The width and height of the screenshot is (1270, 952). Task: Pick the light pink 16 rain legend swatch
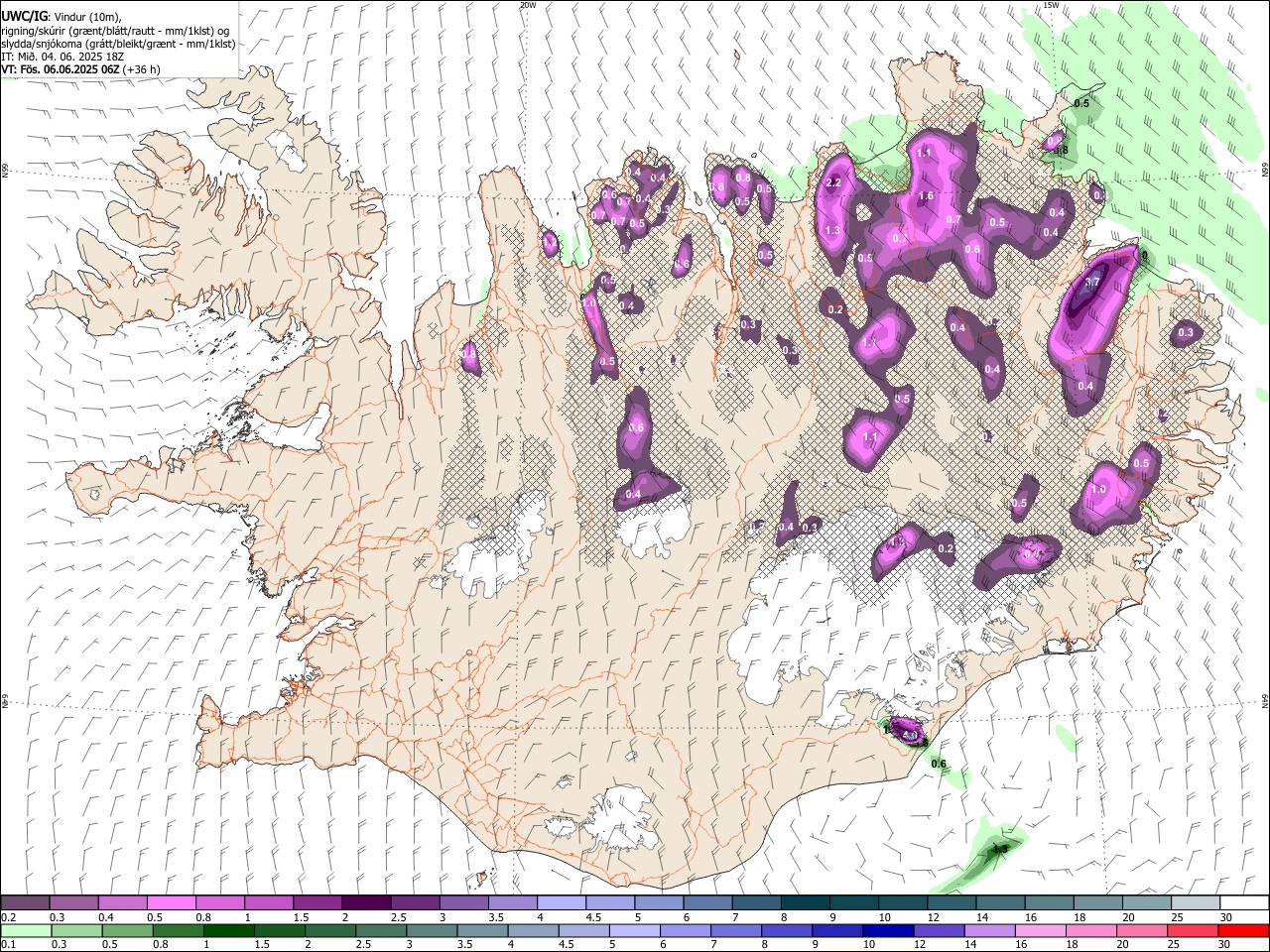1041,931
